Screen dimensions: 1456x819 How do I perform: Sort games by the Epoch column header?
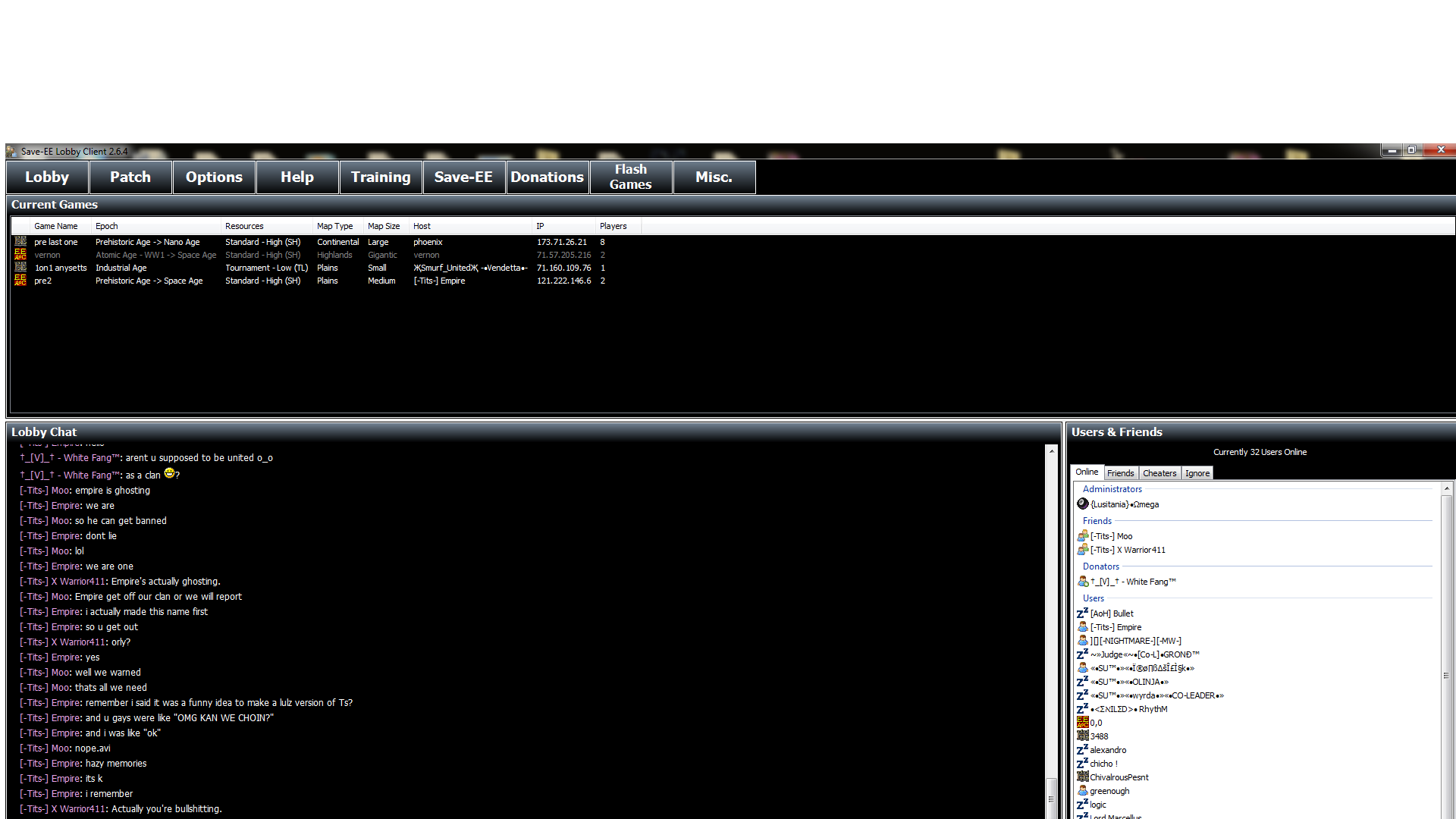point(107,226)
